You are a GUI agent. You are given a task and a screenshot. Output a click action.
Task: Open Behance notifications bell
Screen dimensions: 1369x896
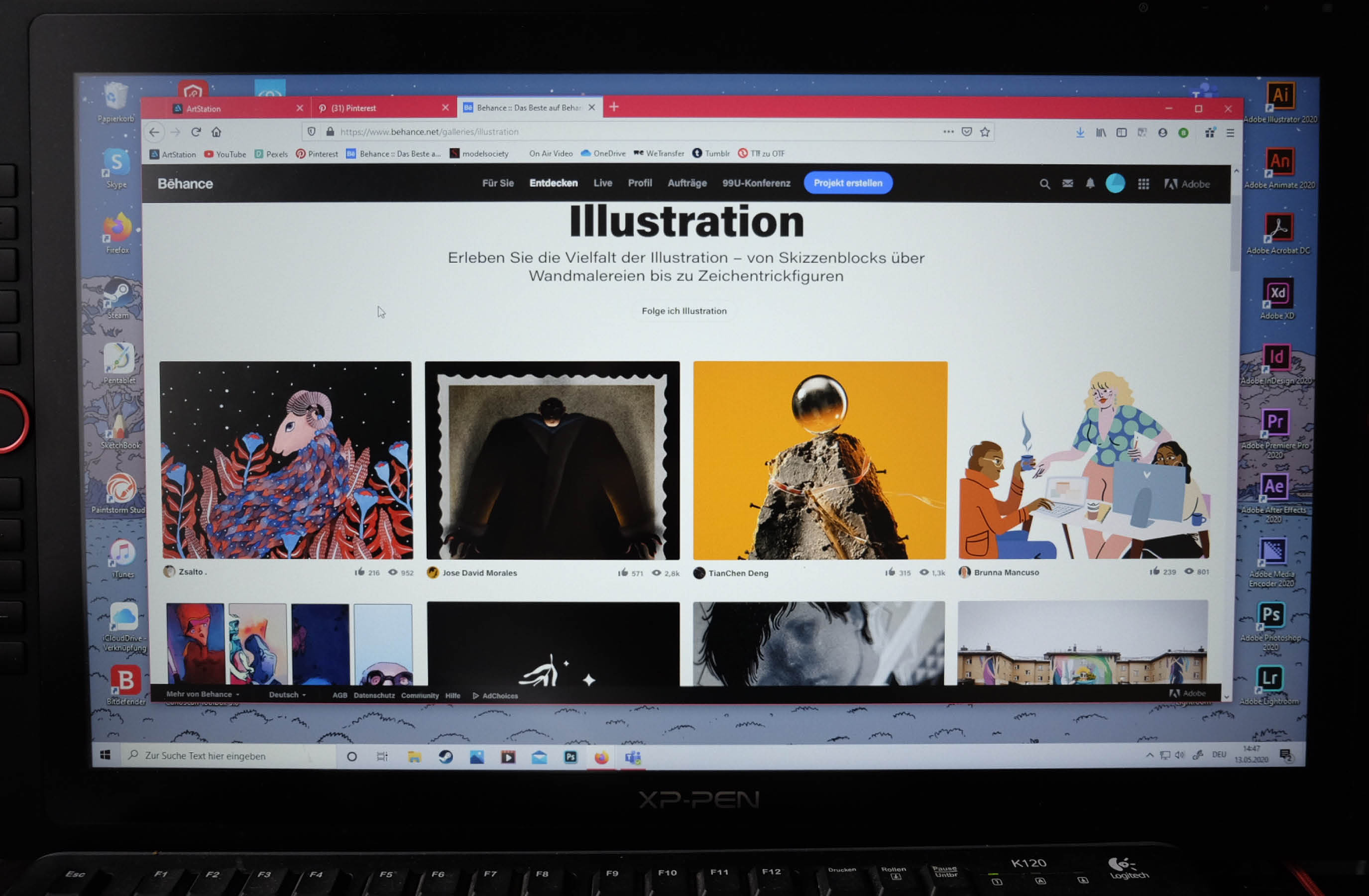pyautogui.click(x=1090, y=184)
